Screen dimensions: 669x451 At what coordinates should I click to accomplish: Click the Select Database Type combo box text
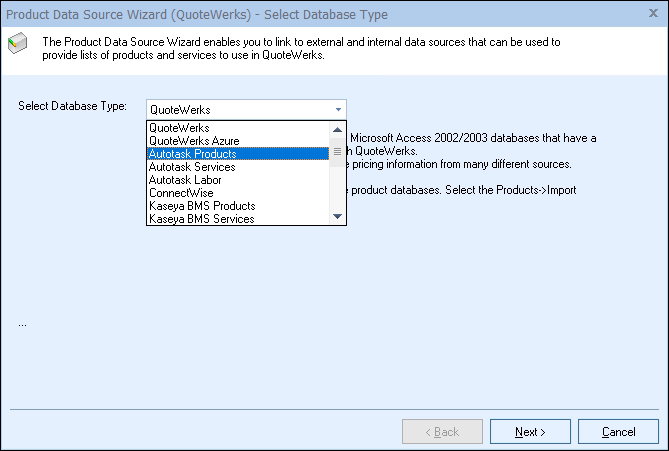click(238, 109)
